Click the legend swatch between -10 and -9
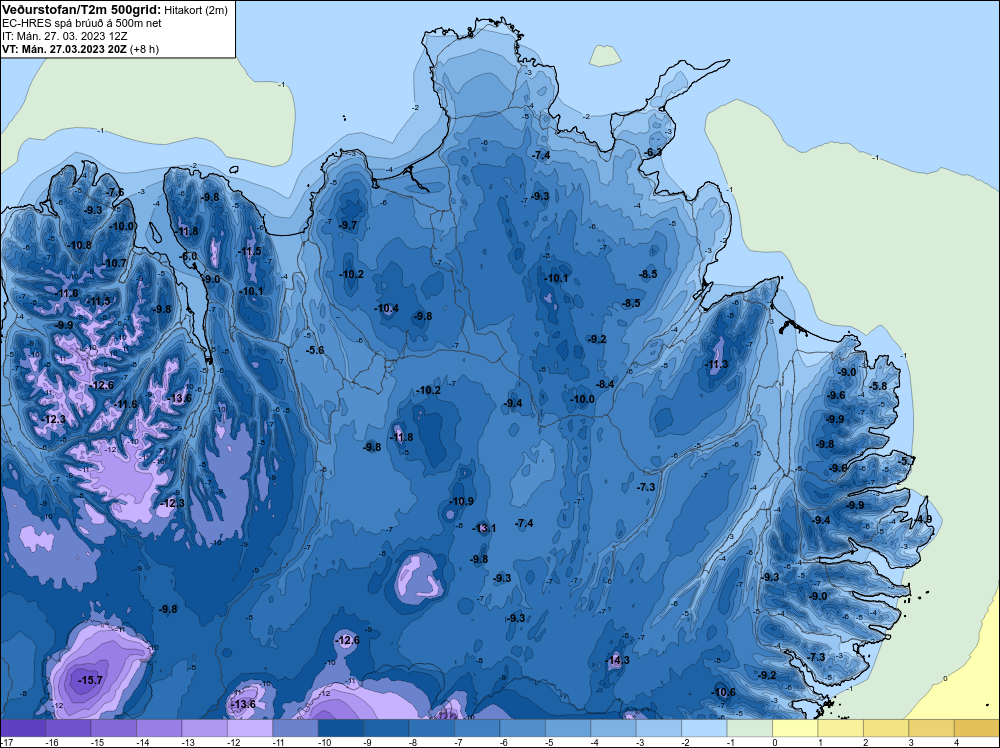Image resolution: width=1000 pixels, height=748 pixels. click(x=341, y=728)
